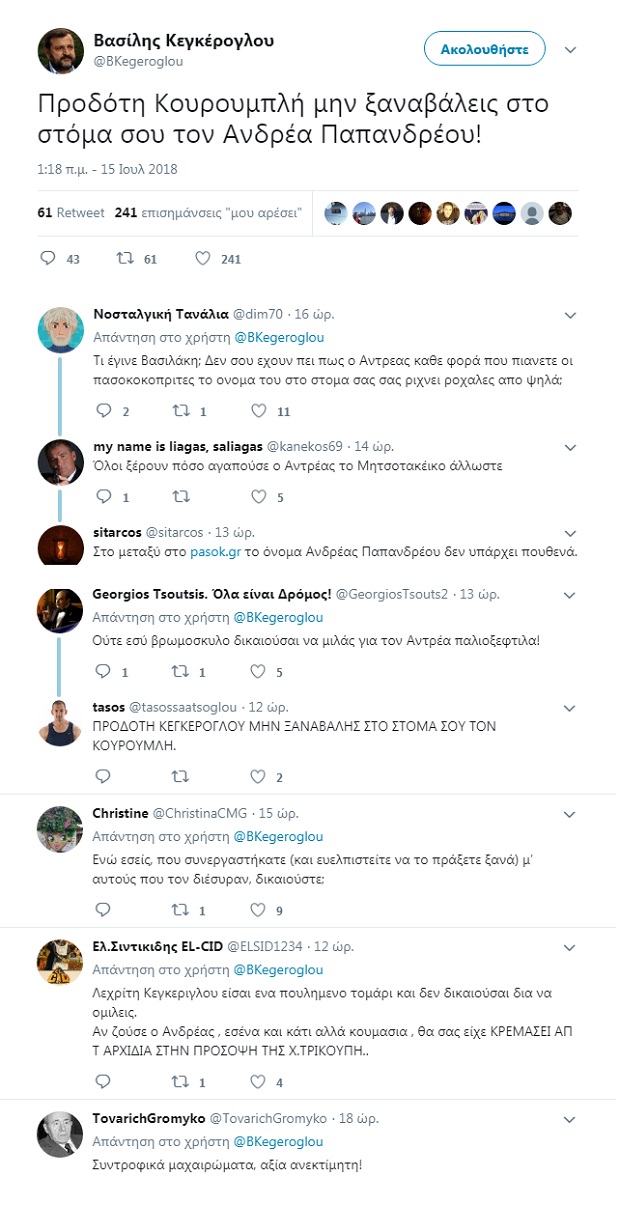620x1205 pixels.
Task: Expand options for Christine's reply
Action: (570, 813)
